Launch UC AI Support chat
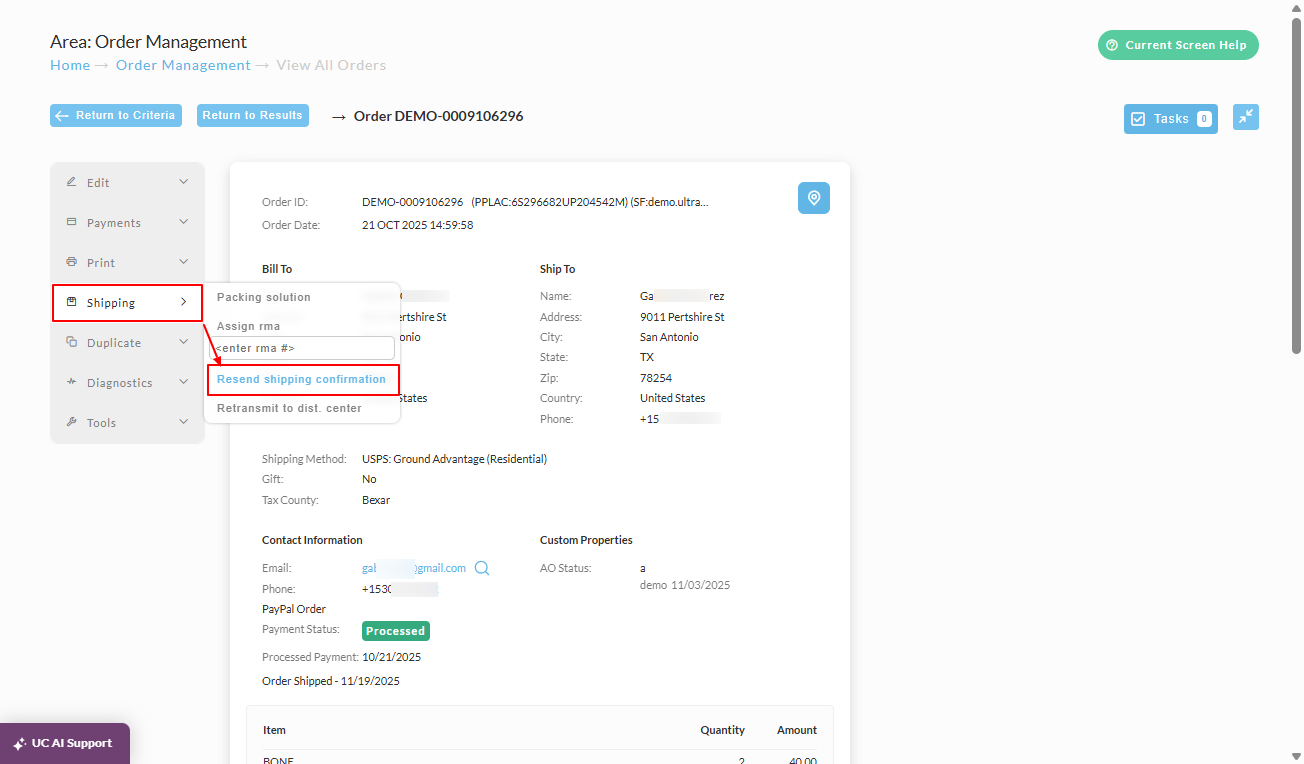The image size is (1304, 764). (x=65, y=744)
